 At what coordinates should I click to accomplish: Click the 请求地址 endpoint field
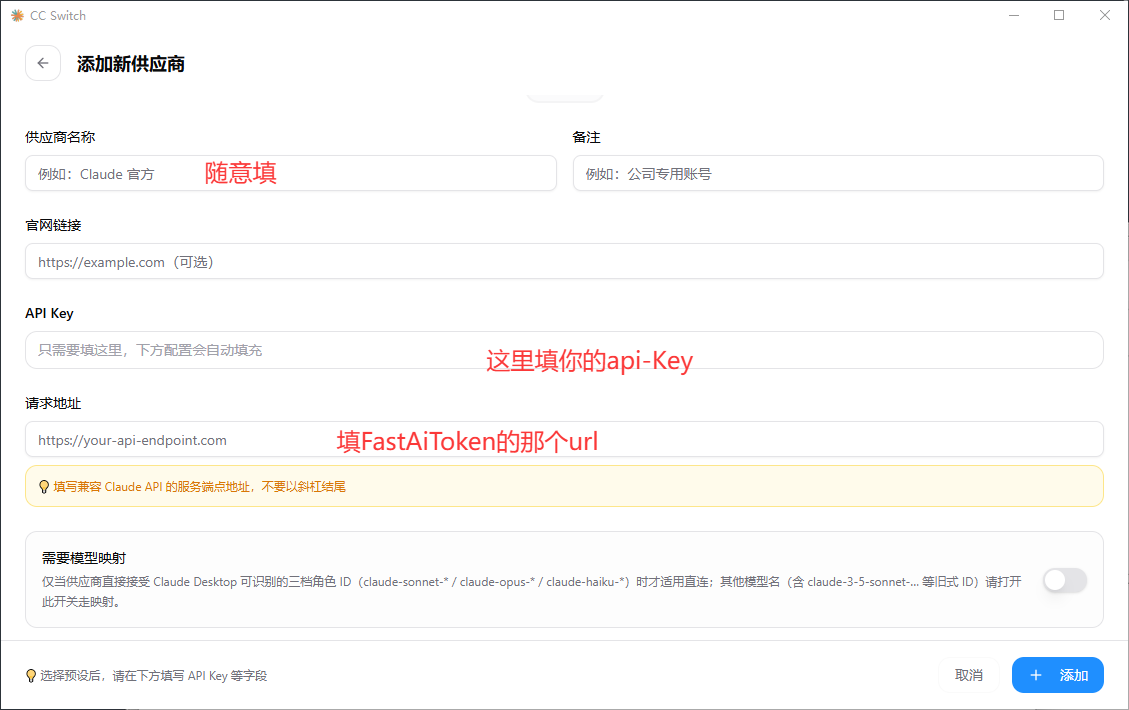[x=564, y=439]
